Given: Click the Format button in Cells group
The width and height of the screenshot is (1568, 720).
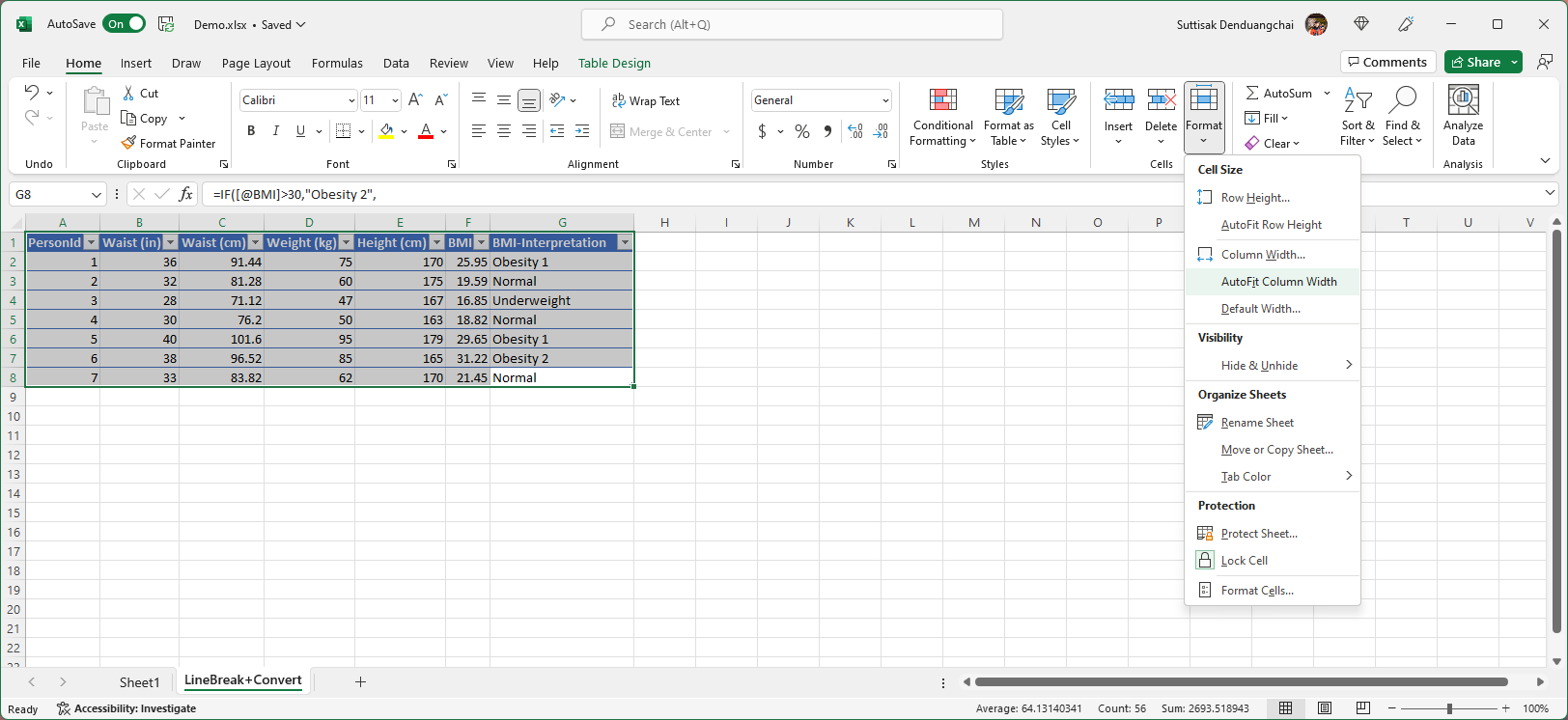Looking at the screenshot, I should coord(1204,117).
